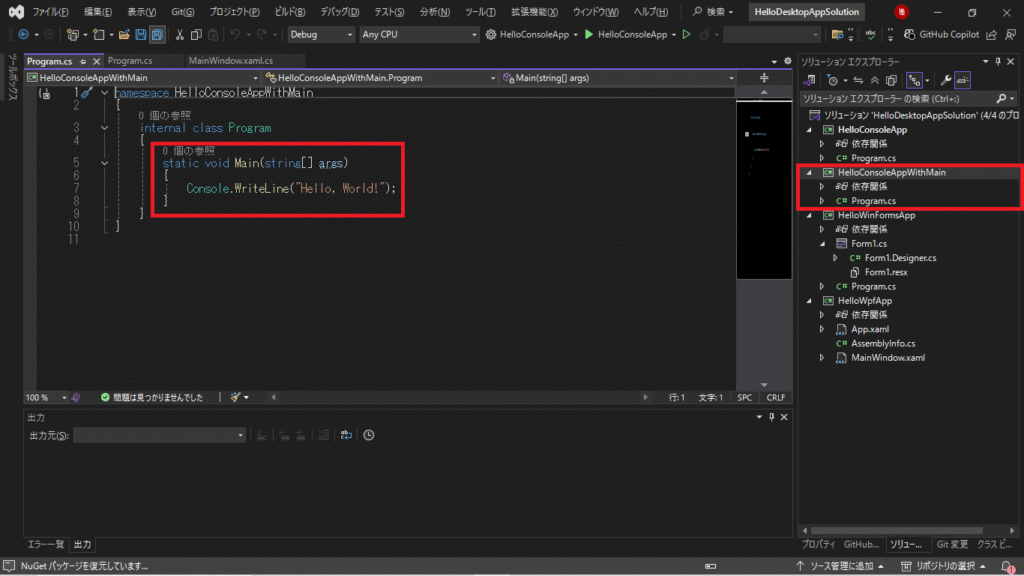Viewport: 1024px width, 576px height.
Task: Switch to the MainWindow.xaml.cs tab
Action: [230, 61]
